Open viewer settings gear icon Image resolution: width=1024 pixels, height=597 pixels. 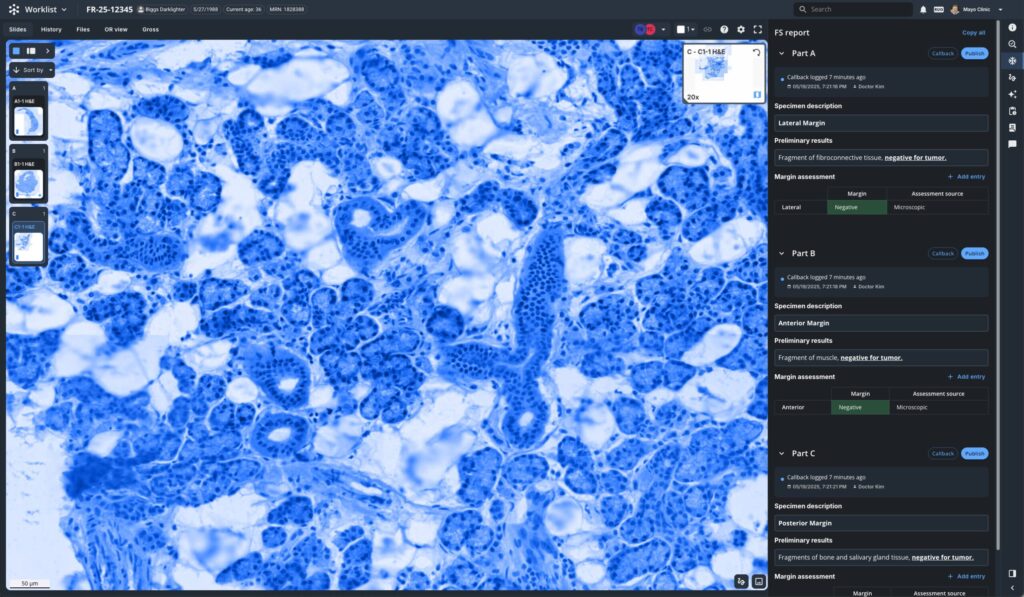tap(741, 29)
